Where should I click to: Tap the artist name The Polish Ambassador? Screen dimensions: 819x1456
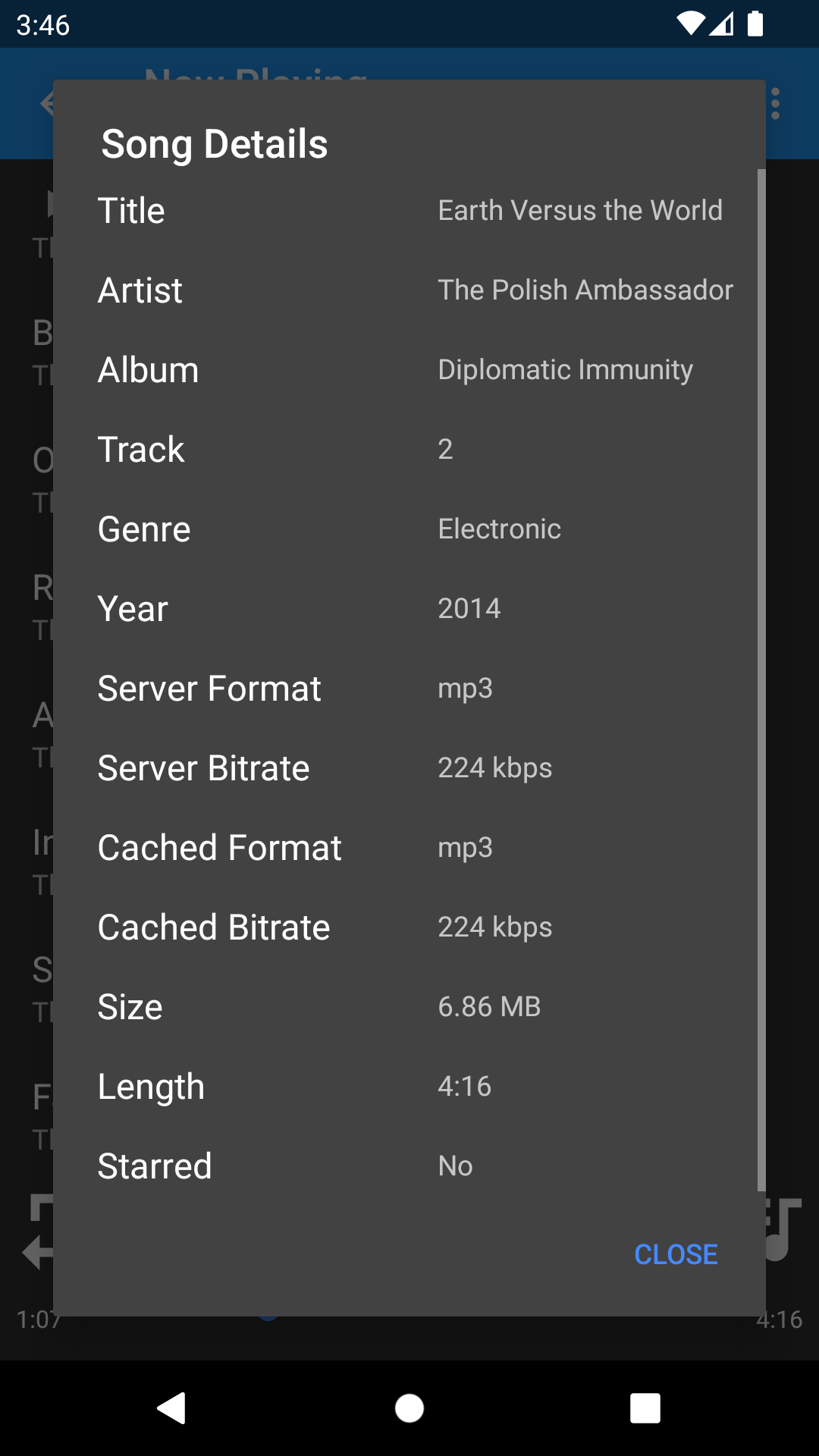pyautogui.click(x=585, y=290)
